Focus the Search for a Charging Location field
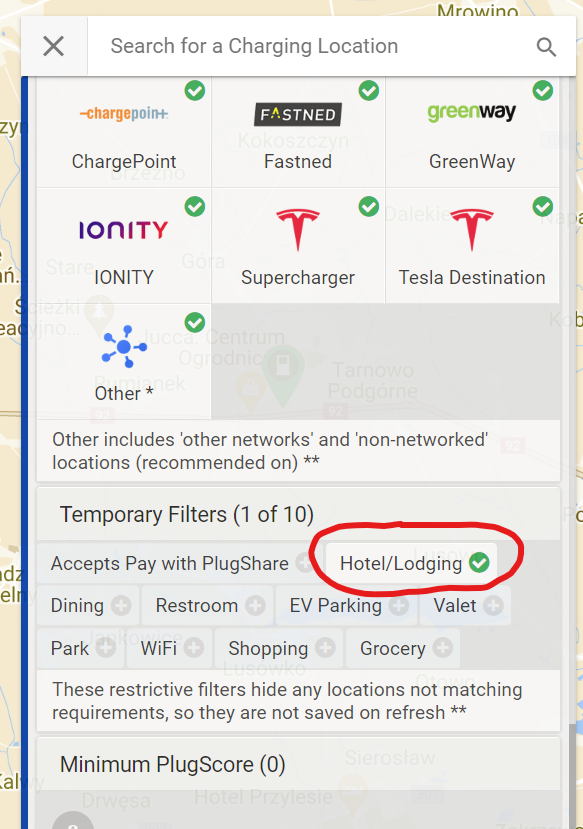The height and width of the screenshot is (829, 583). click(312, 46)
